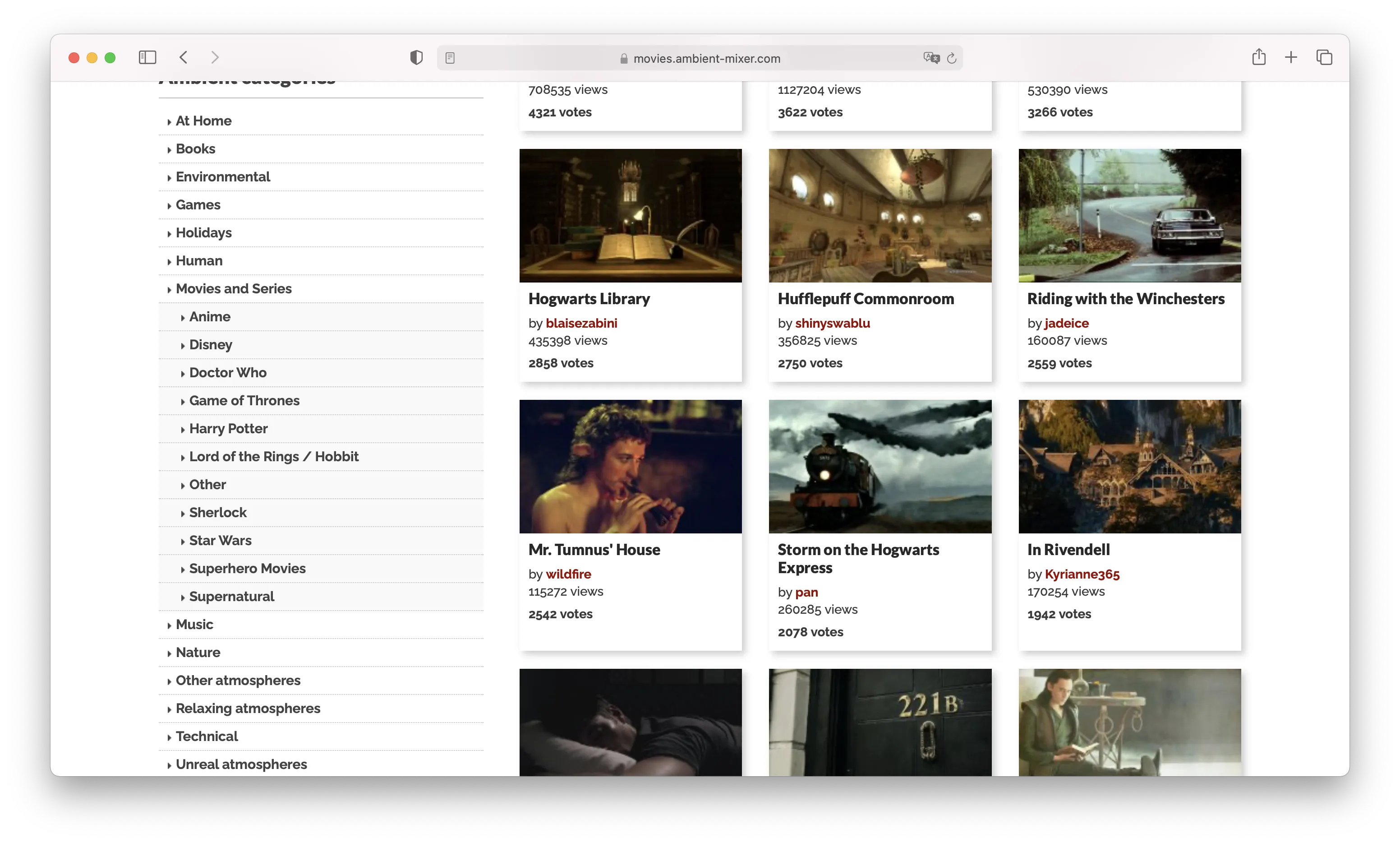This screenshot has width=1400, height=843.
Task: Visit author shinyswablu's profile
Action: pos(832,323)
